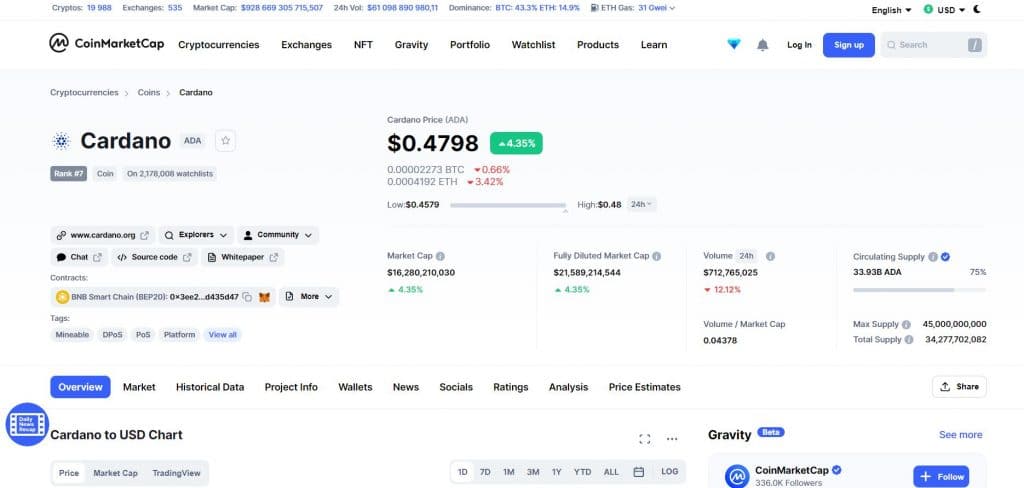Viewport: 1024px width, 488px height.
Task: Switch to Historical Data tab
Action: tap(210, 387)
